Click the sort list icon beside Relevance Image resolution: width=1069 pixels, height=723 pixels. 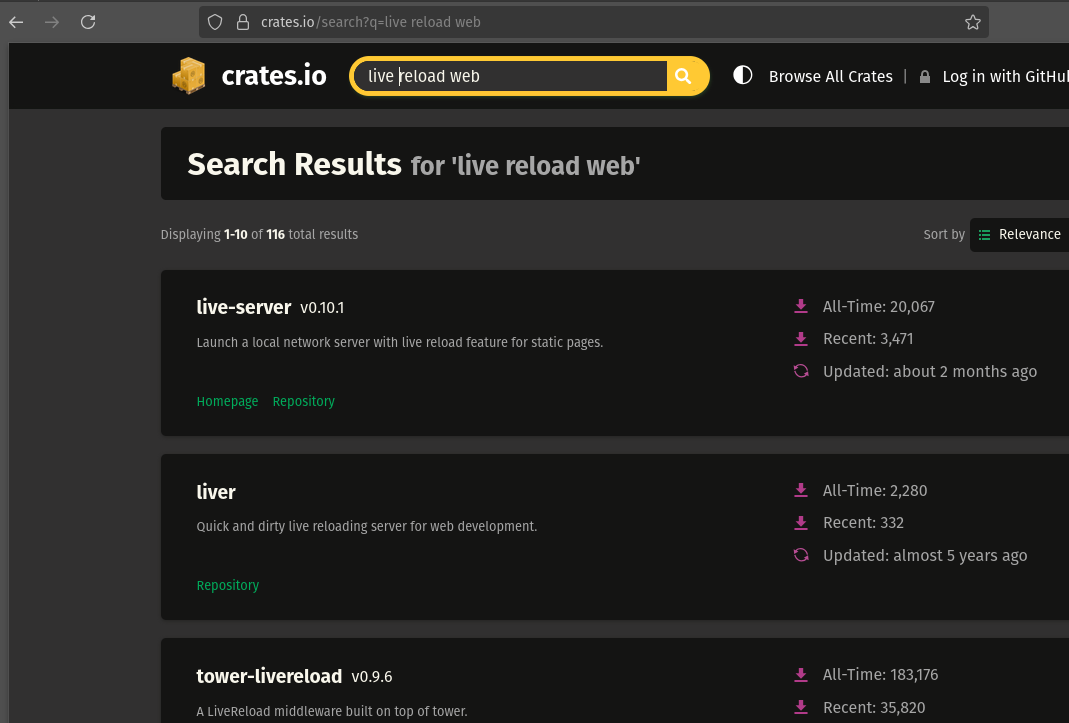click(x=984, y=235)
